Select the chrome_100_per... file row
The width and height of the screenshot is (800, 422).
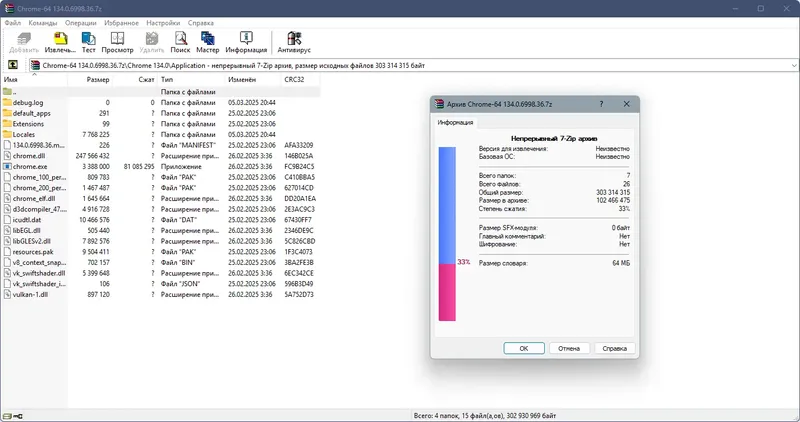(x=161, y=177)
